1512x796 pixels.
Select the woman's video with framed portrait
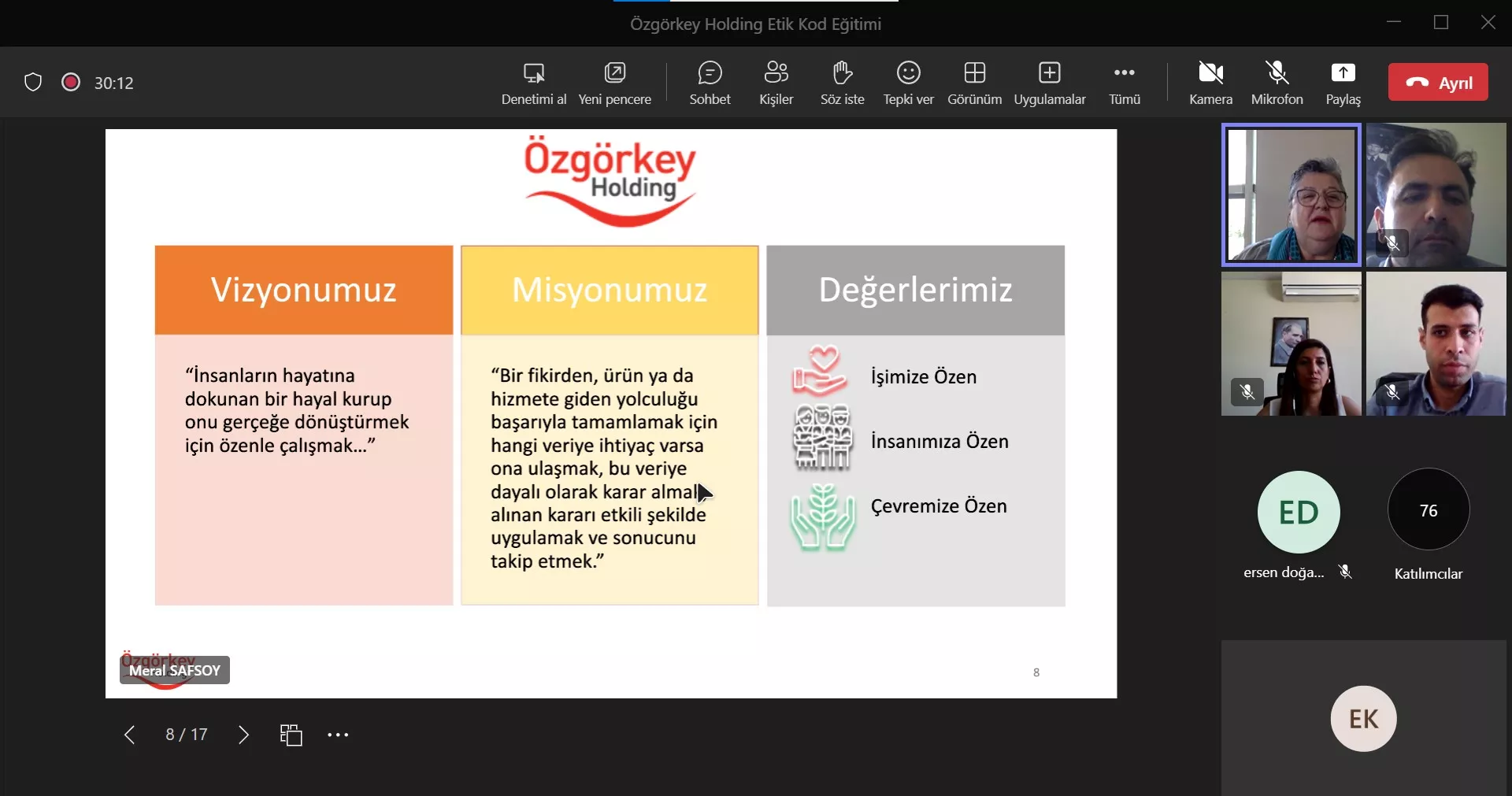coord(1291,344)
